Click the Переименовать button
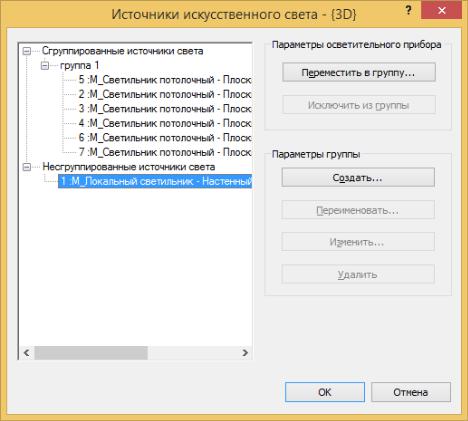468x421 pixels. [358, 210]
